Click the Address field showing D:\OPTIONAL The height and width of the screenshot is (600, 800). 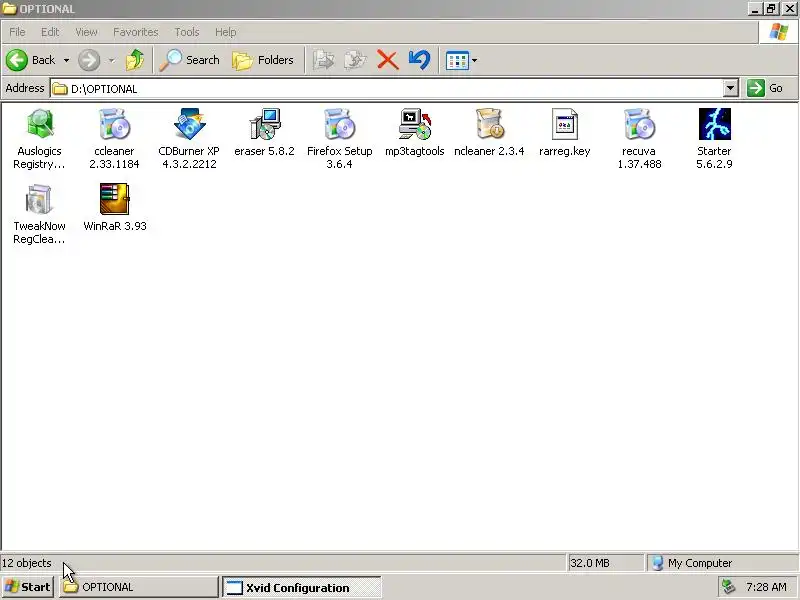pyautogui.click(x=387, y=88)
